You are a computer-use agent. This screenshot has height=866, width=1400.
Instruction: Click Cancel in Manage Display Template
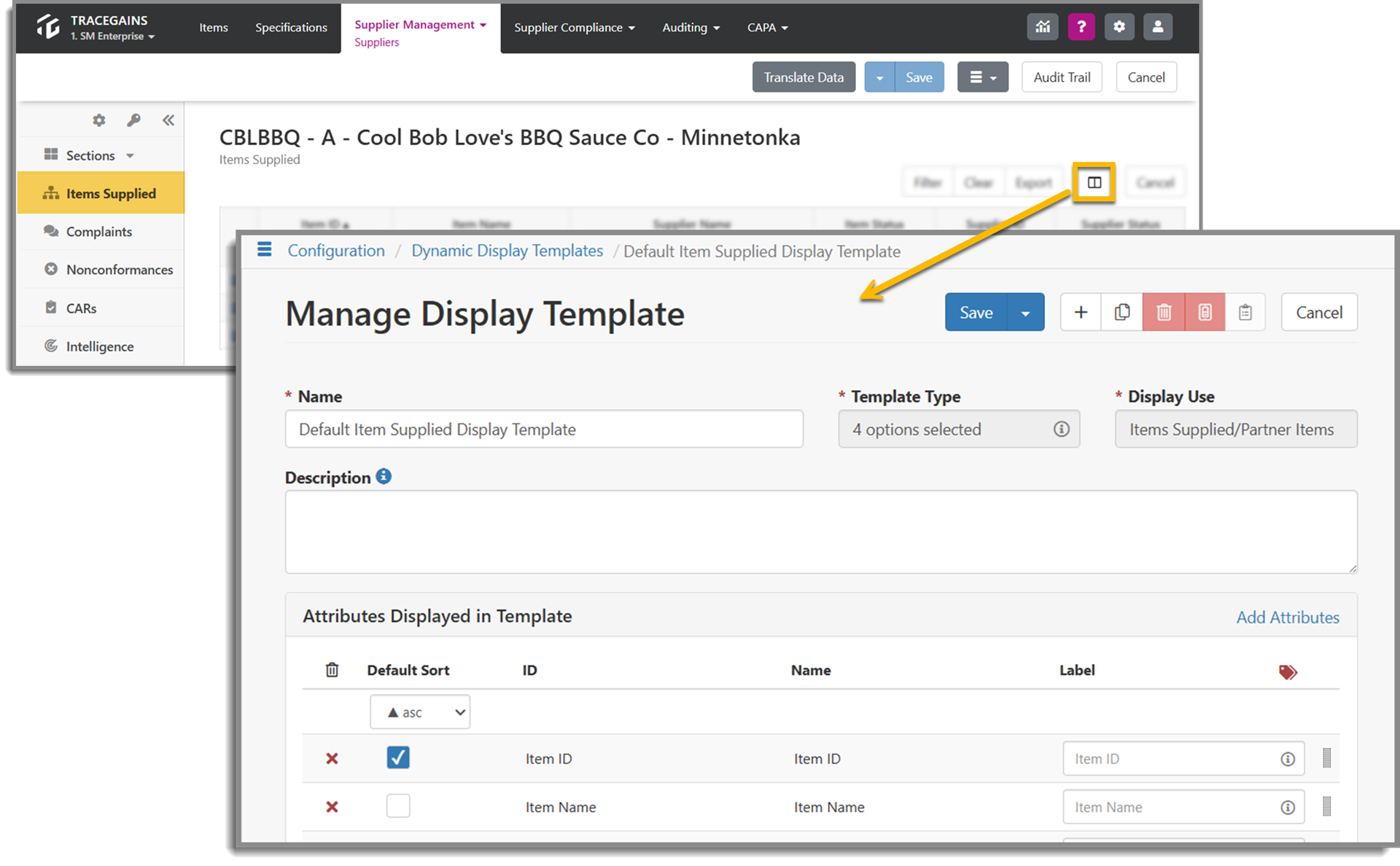pyautogui.click(x=1319, y=313)
